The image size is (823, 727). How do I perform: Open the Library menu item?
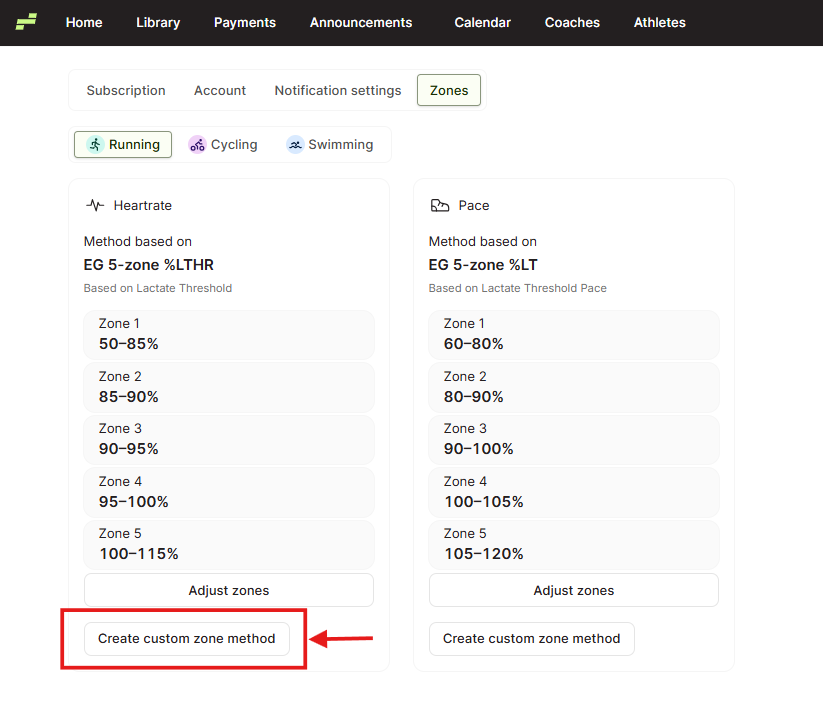pos(158,23)
